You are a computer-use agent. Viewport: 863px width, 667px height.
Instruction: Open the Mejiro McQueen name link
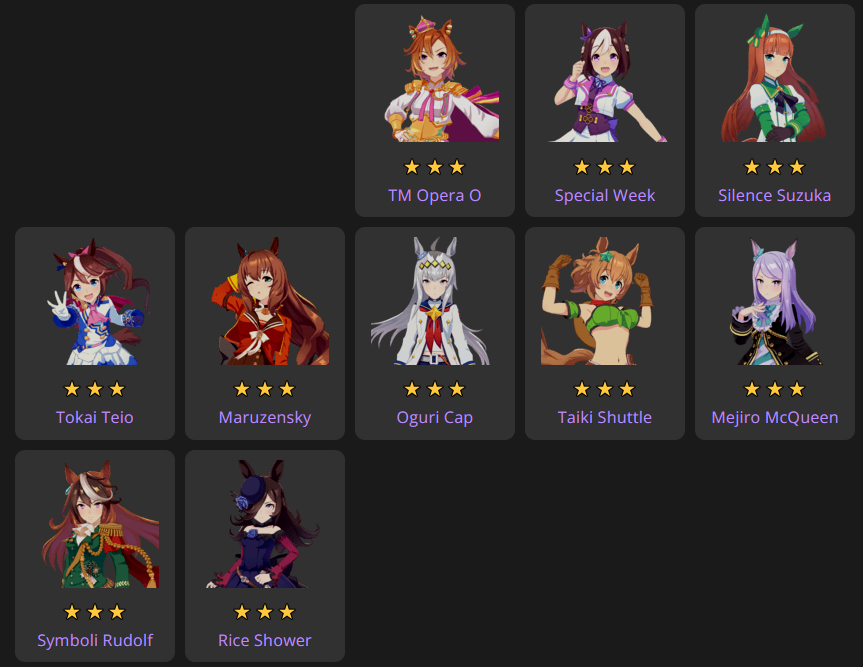click(x=775, y=418)
